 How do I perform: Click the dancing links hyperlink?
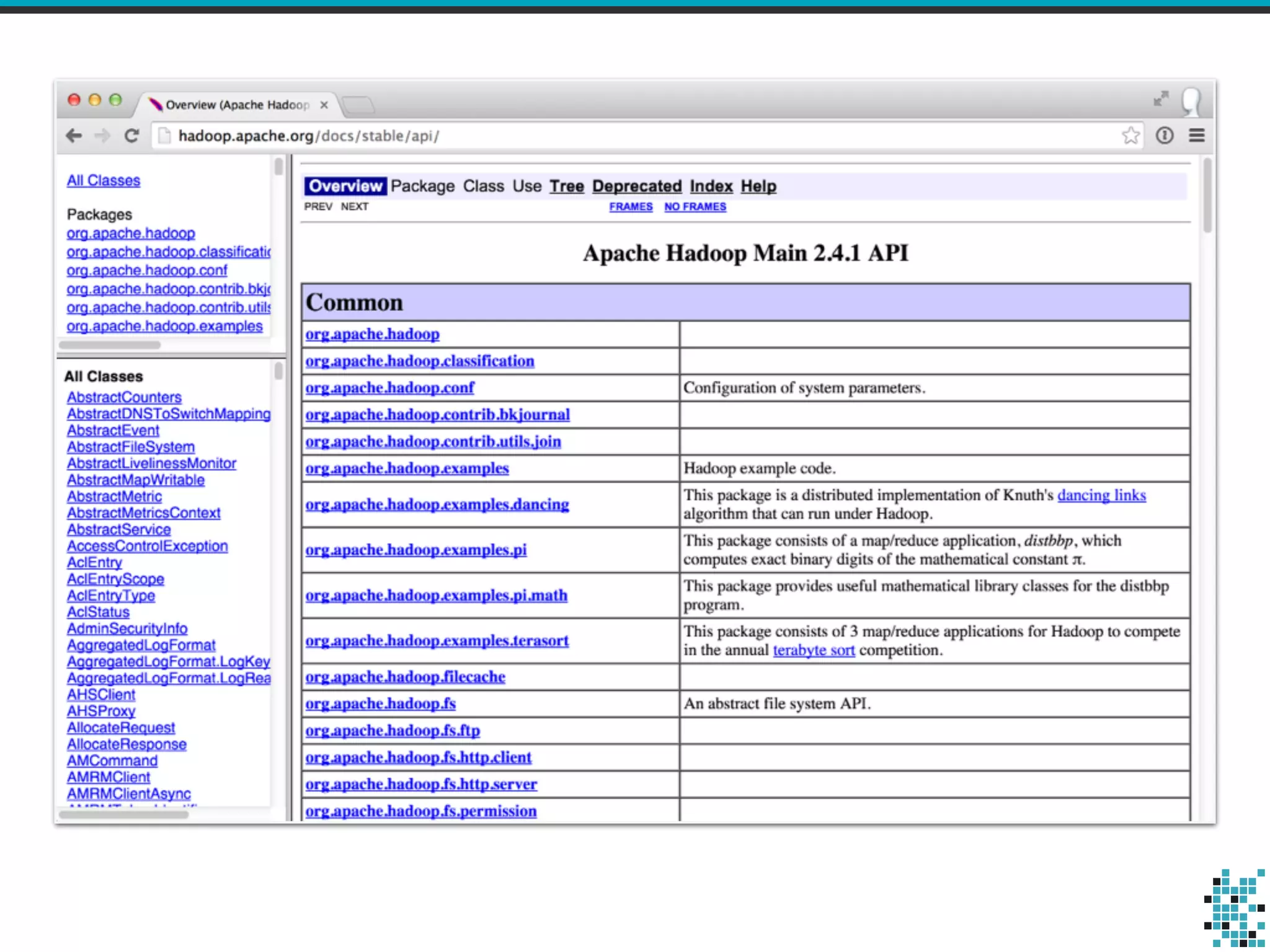point(1101,495)
